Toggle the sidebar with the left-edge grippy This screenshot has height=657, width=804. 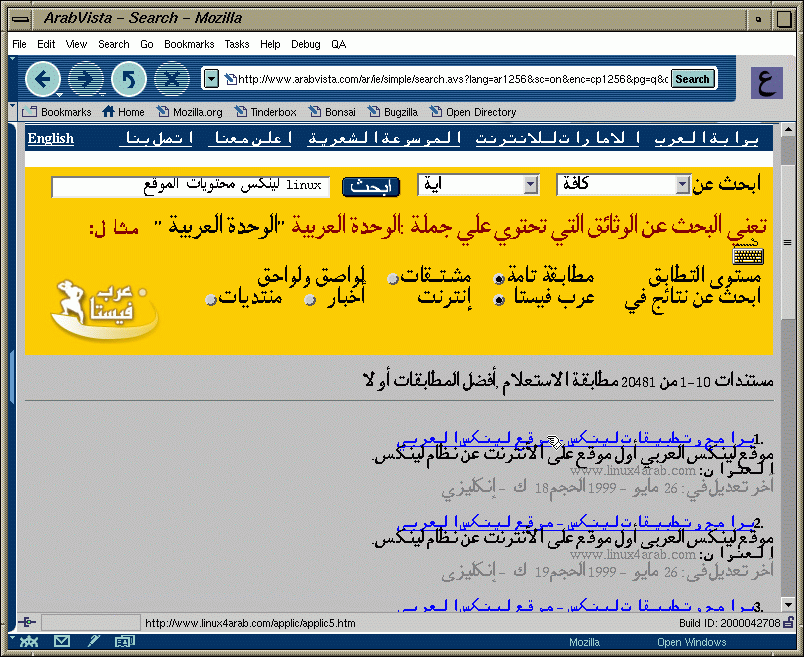point(12,377)
